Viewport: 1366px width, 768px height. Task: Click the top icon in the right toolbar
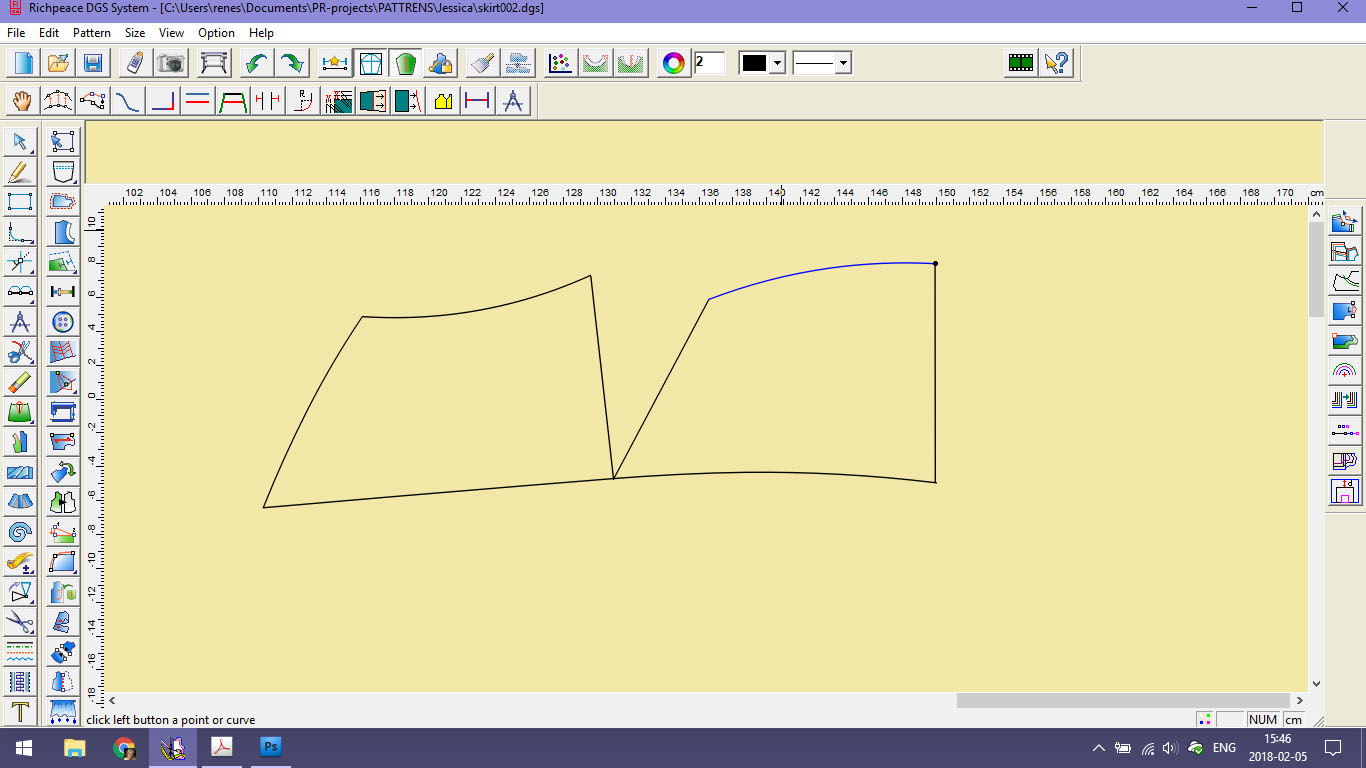coord(1345,221)
